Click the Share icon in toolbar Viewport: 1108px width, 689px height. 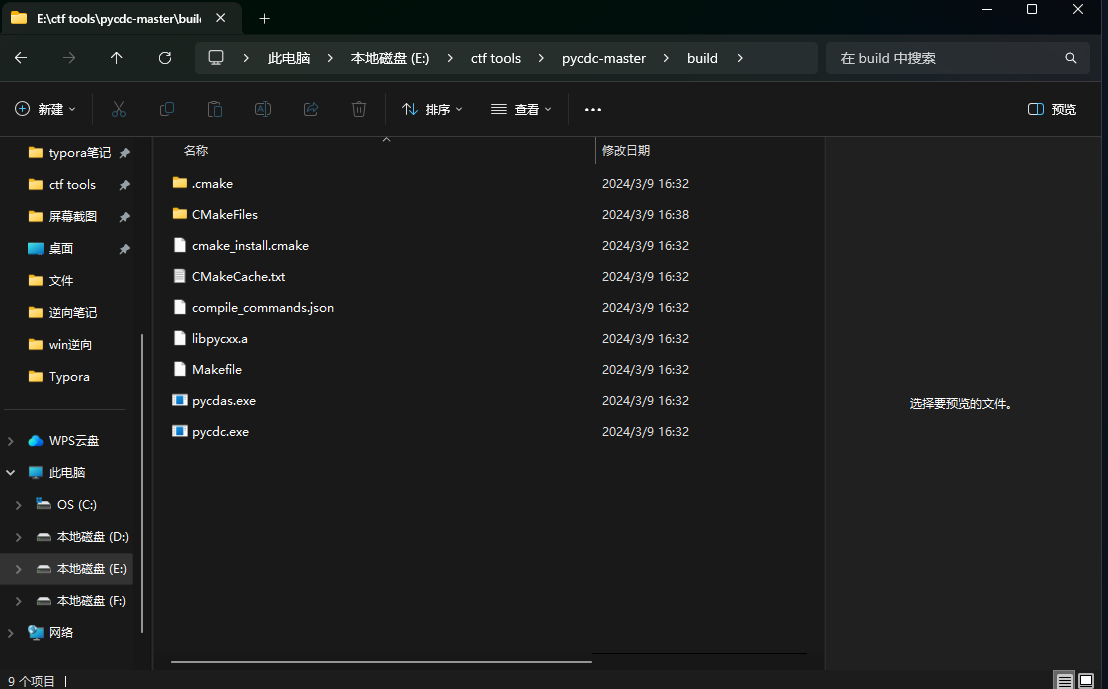(x=311, y=109)
